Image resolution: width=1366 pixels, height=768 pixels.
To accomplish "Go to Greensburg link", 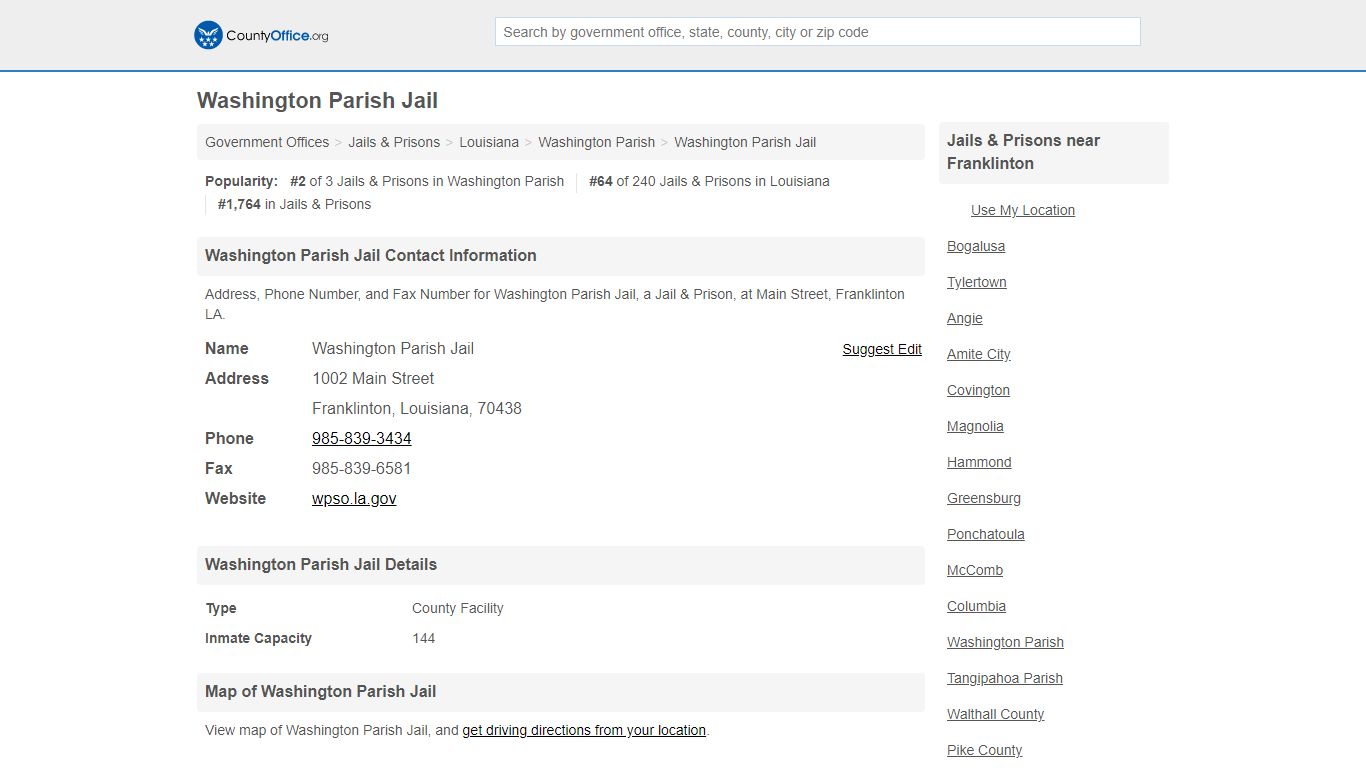I will [984, 498].
